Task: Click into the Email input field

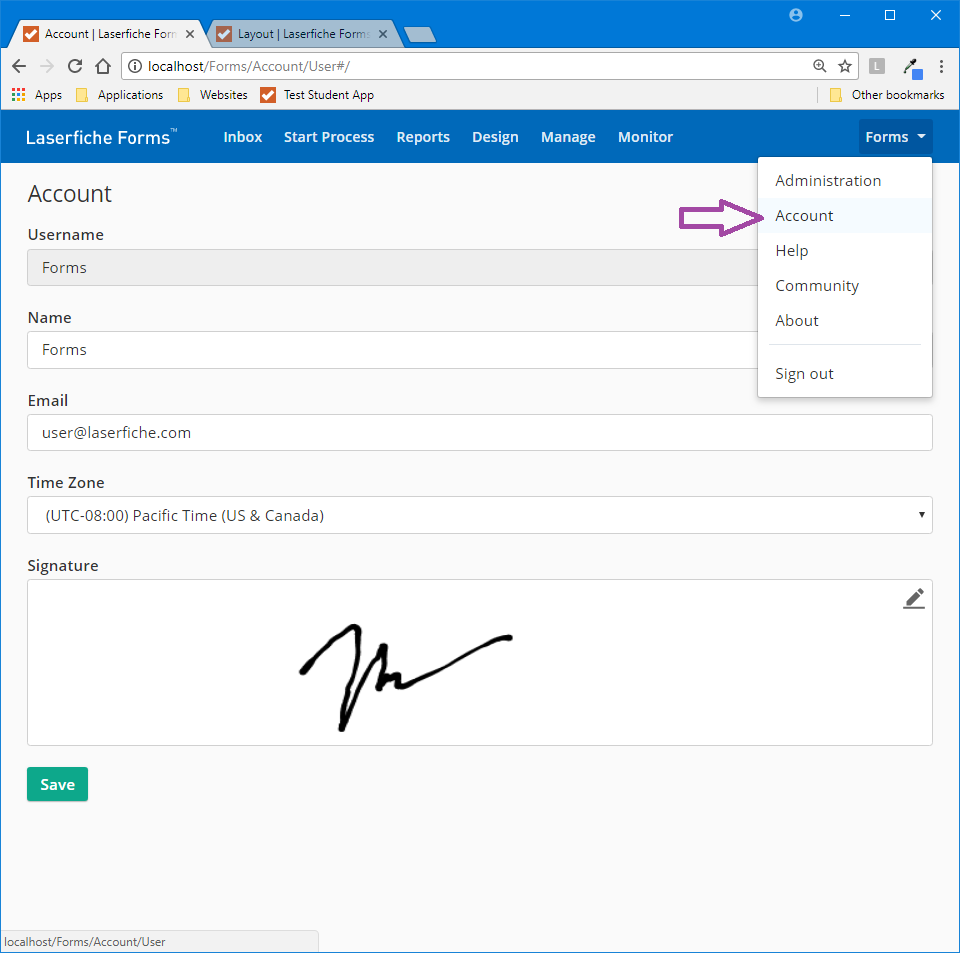Action: click(x=479, y=433)
